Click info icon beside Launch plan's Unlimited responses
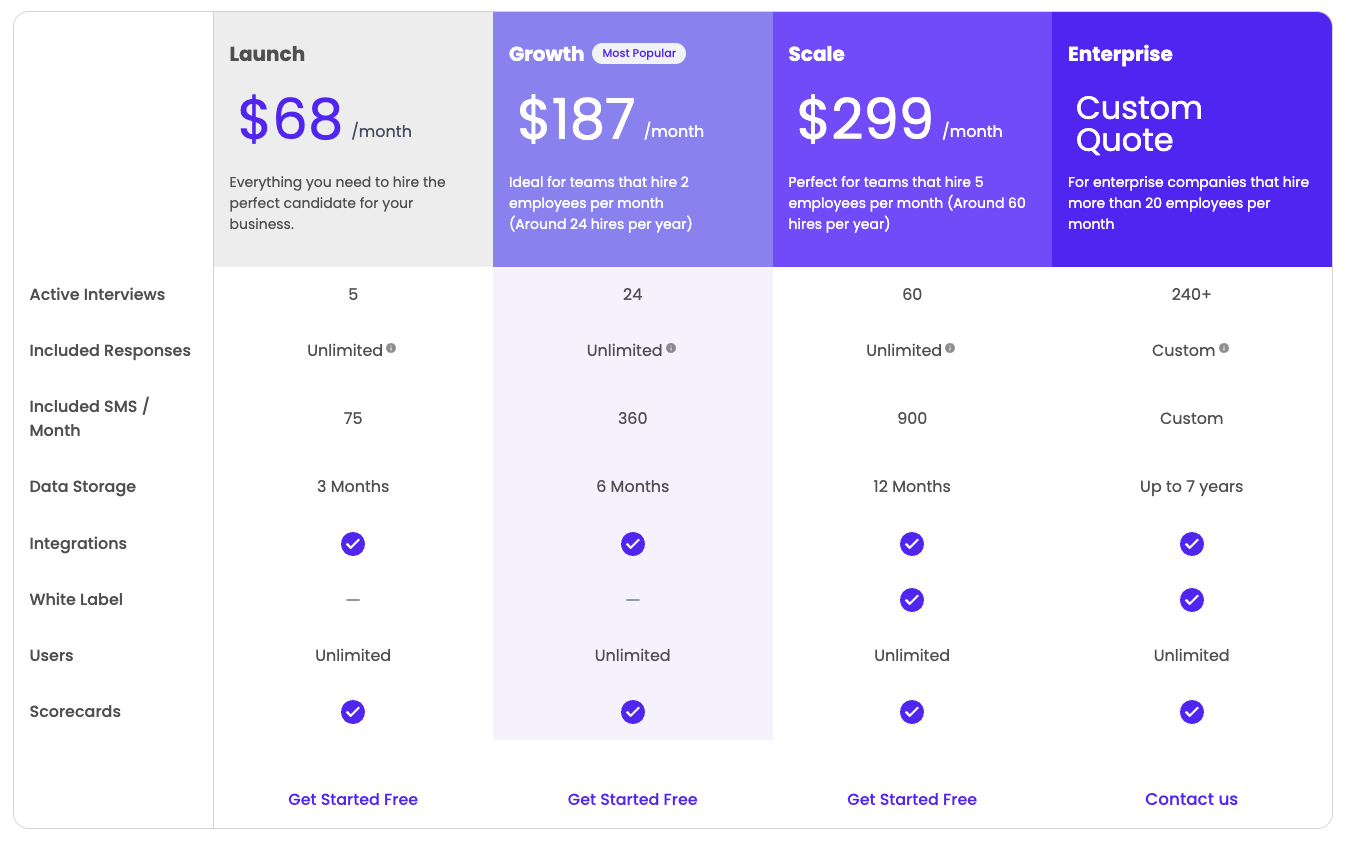 (391, 348)
